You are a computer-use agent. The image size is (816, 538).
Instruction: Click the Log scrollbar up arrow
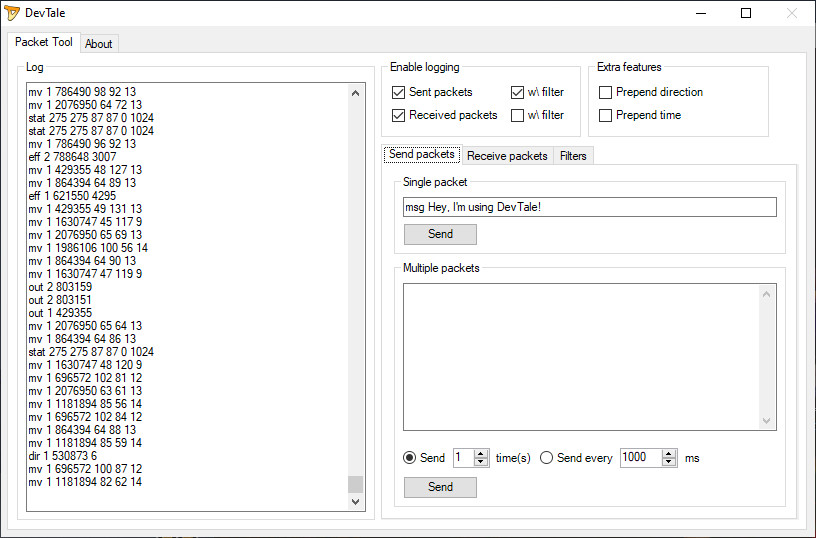point(355,93)
